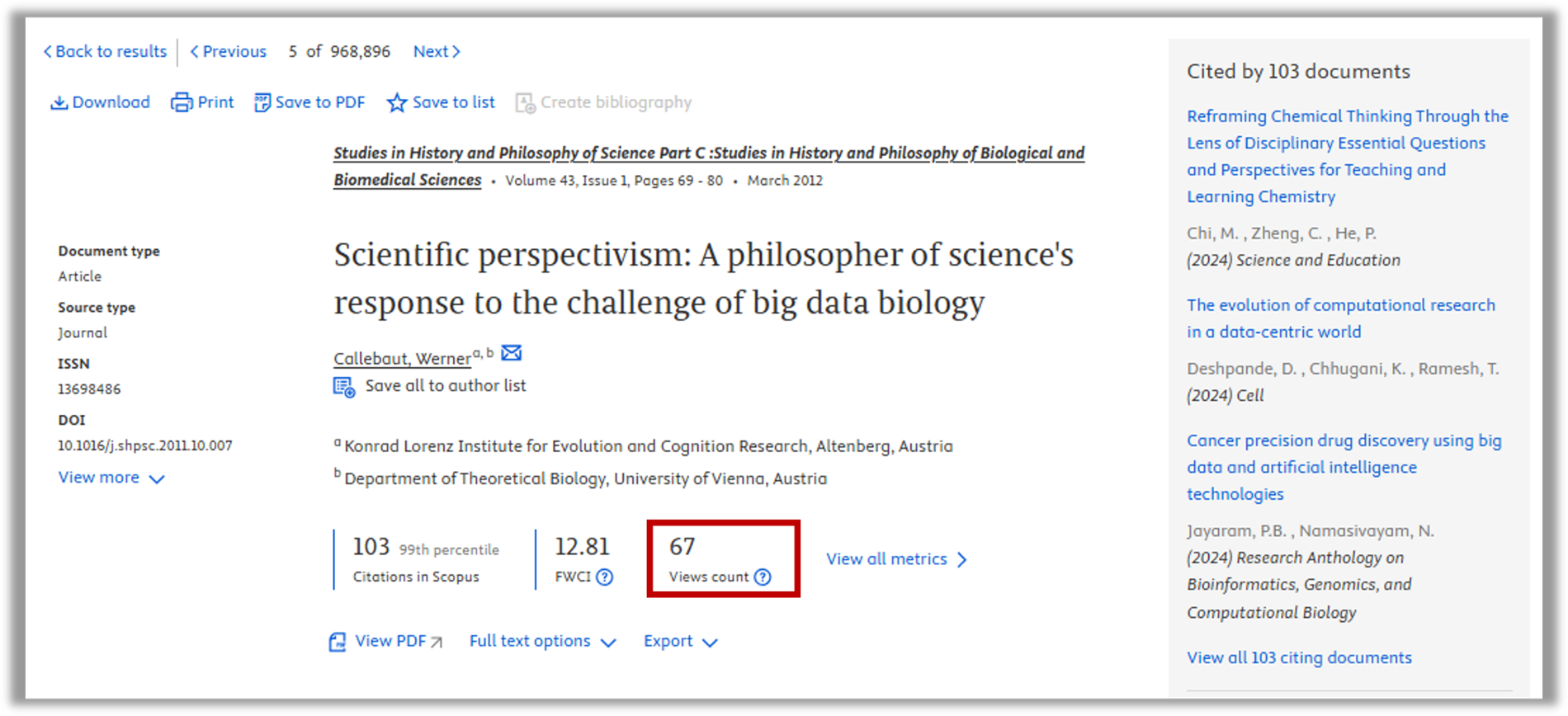Open the Cancer precision drug discovery citing article

click(x=1344, y=467)
